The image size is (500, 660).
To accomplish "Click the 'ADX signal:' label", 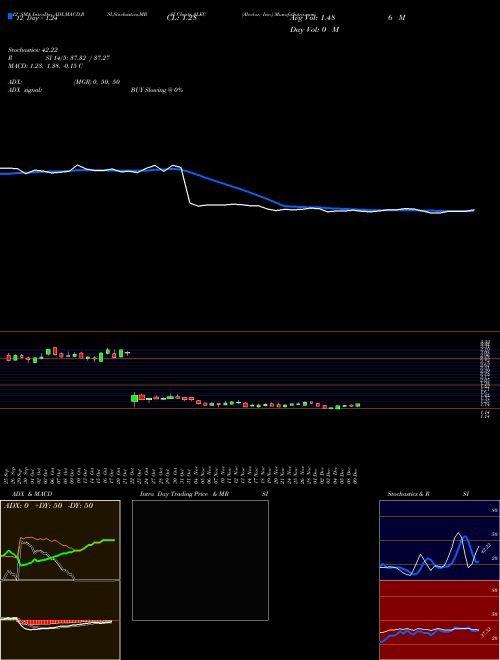I will tap(24, 90).
